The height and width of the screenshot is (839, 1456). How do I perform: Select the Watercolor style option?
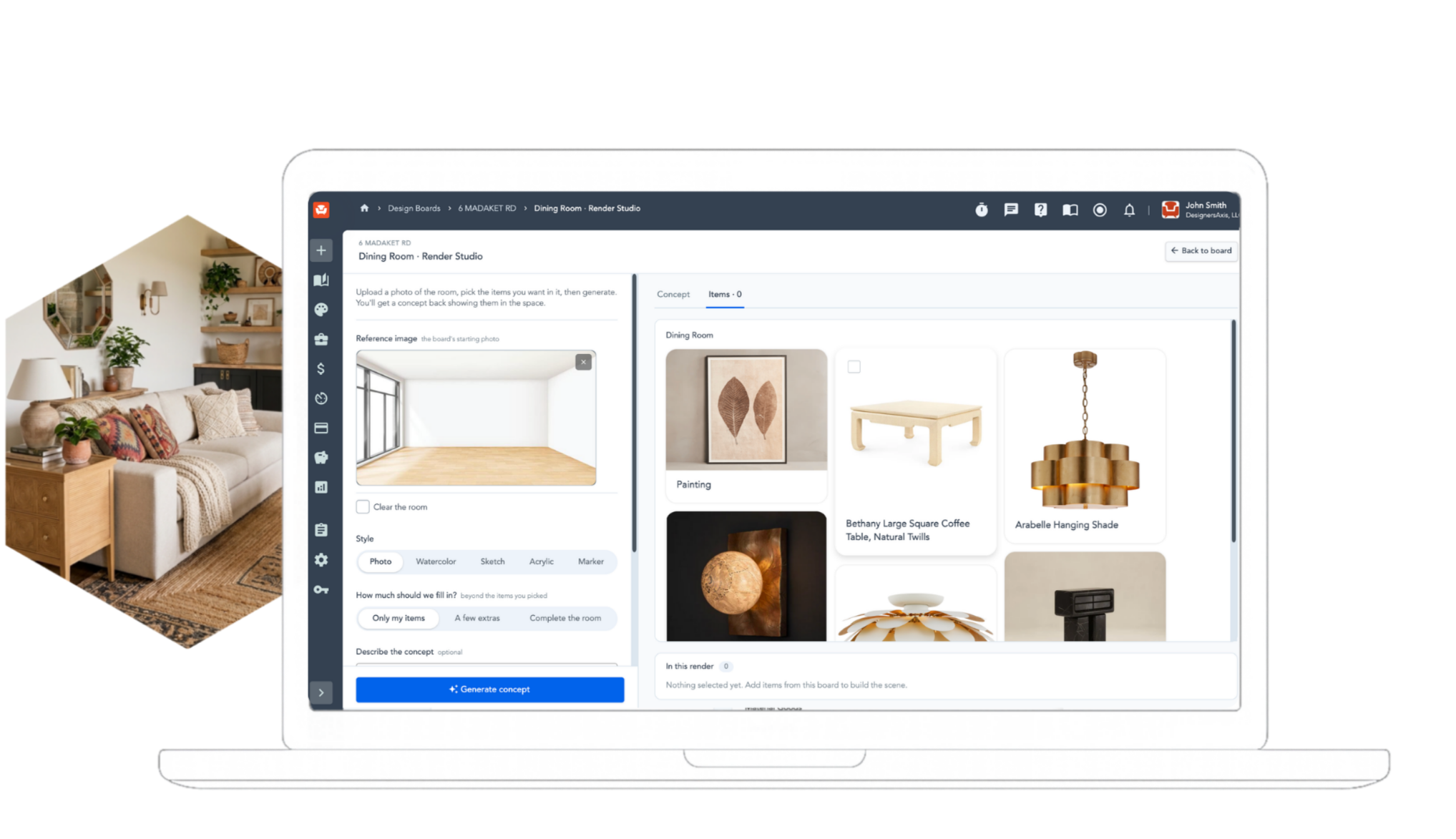coord(436,561)
